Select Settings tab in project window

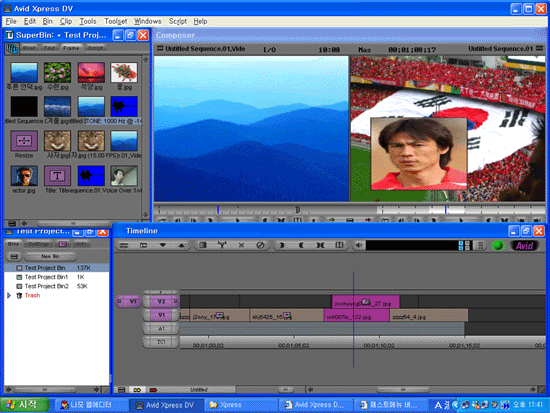(x=39, y=244)
